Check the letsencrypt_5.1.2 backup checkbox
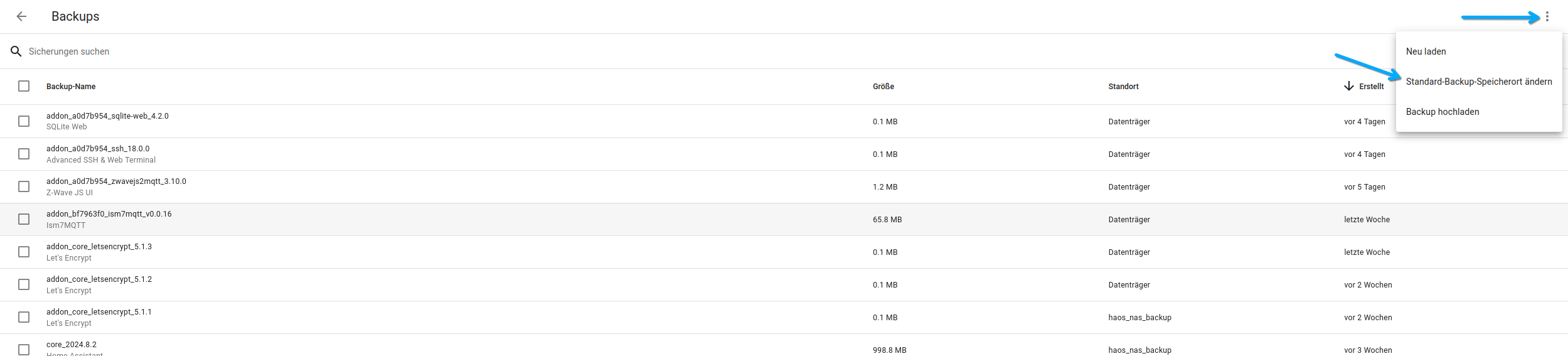 click(24, 284)
